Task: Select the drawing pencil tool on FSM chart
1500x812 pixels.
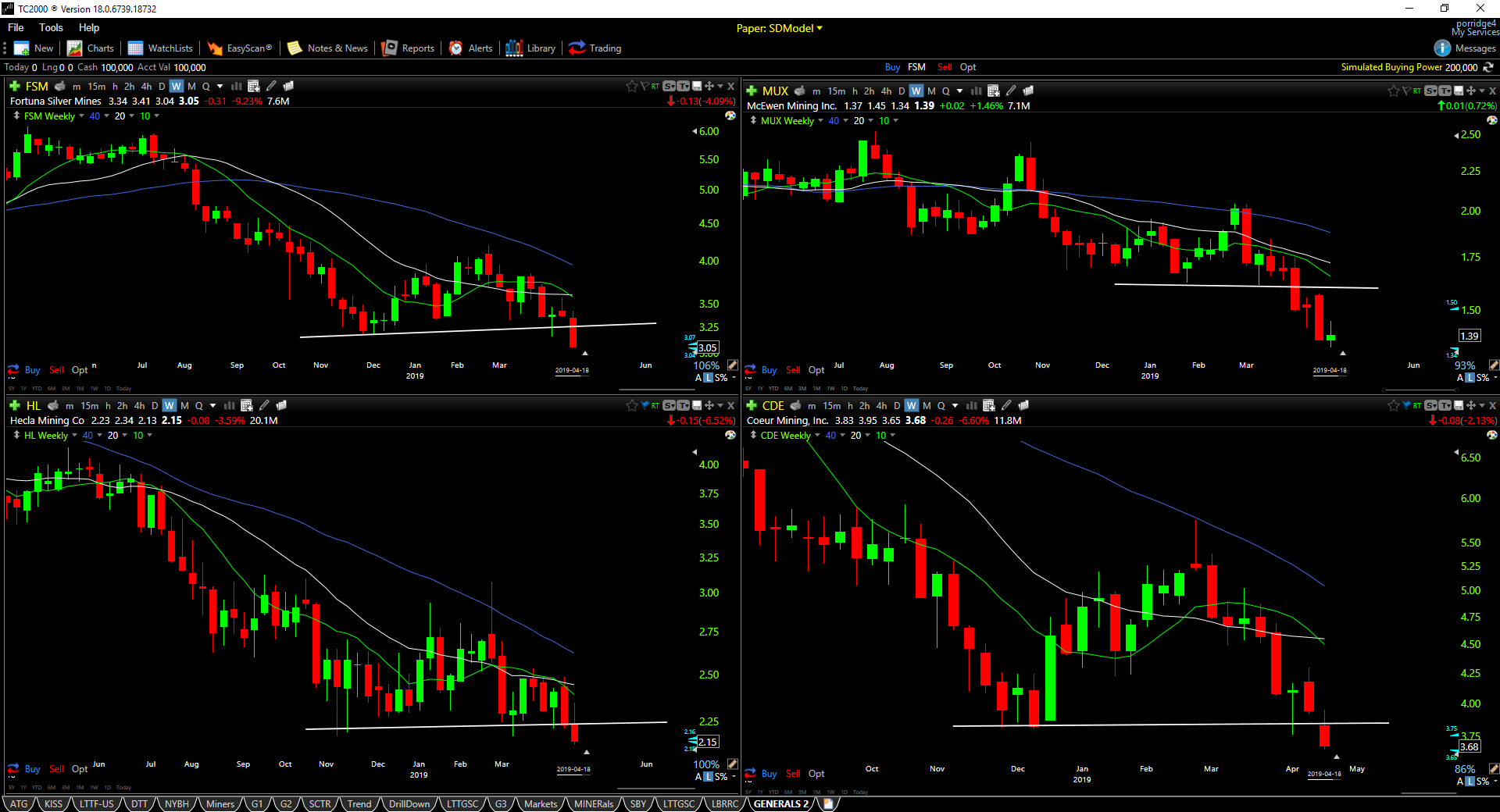Action: tap(271, 86)
